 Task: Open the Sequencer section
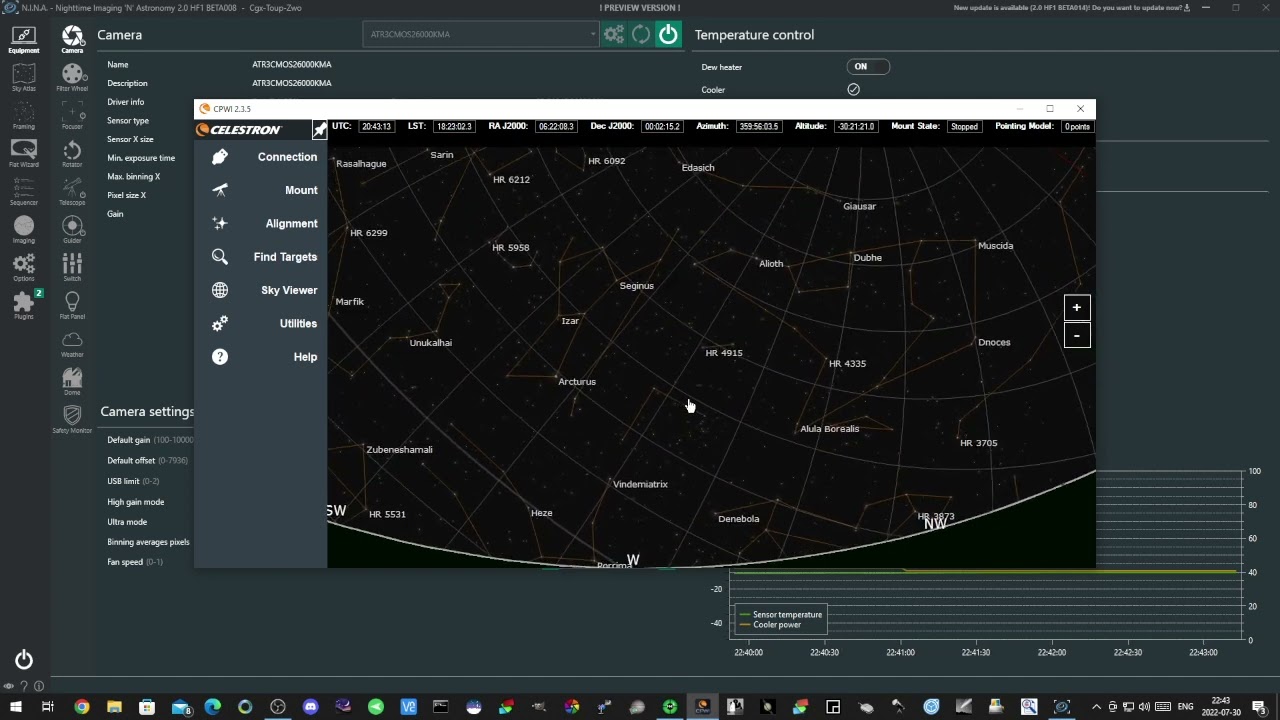[23, 192]
